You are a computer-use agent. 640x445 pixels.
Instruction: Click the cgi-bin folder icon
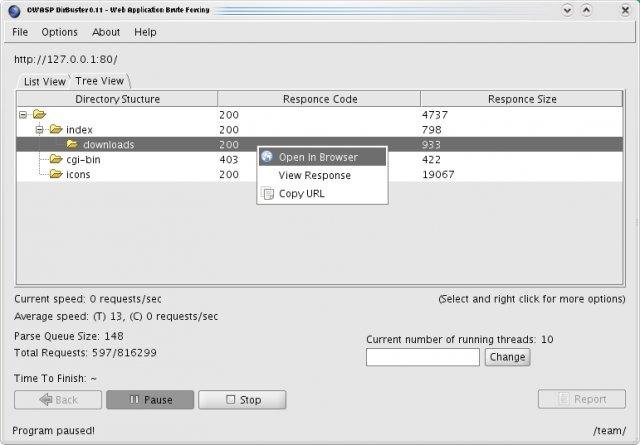point(56,159)
